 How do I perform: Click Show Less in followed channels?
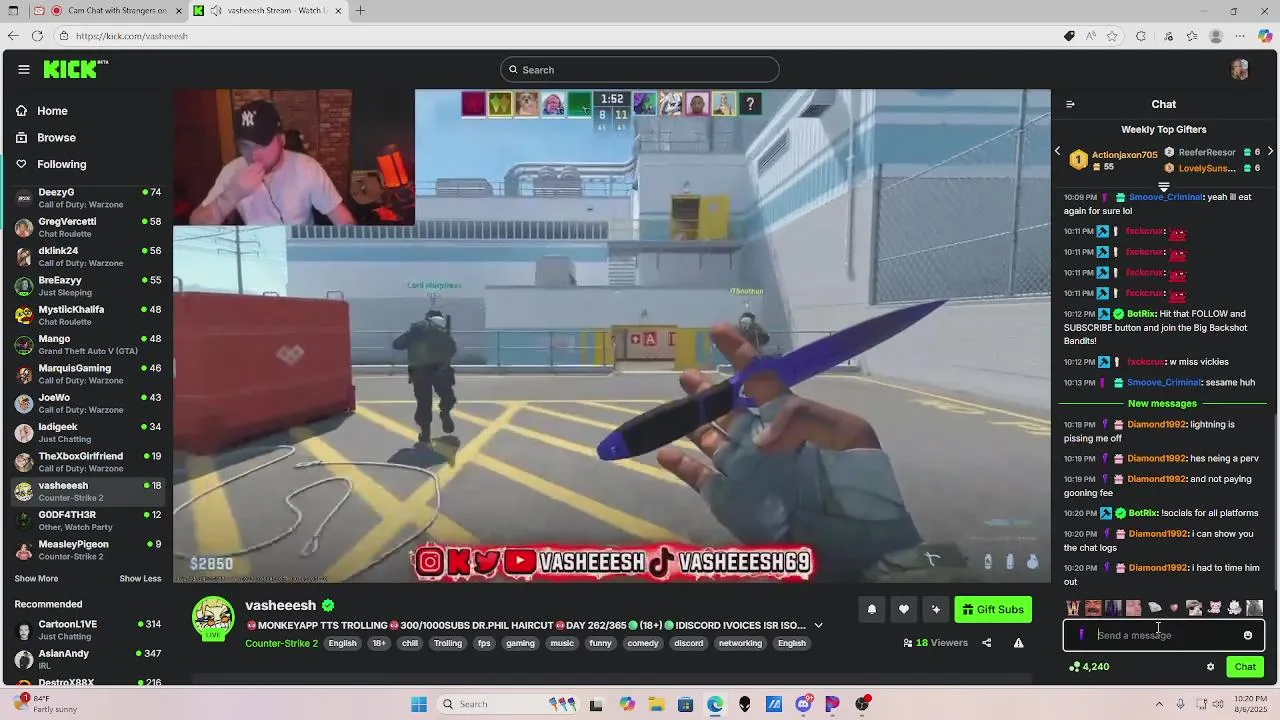(140, 579)
